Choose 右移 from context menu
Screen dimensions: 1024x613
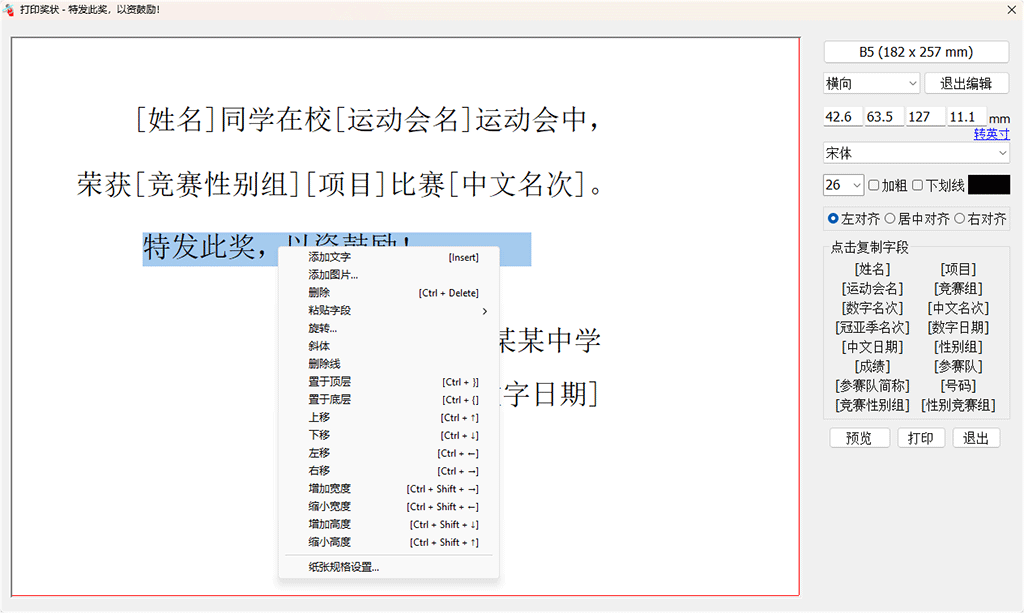tap(389, 471)
